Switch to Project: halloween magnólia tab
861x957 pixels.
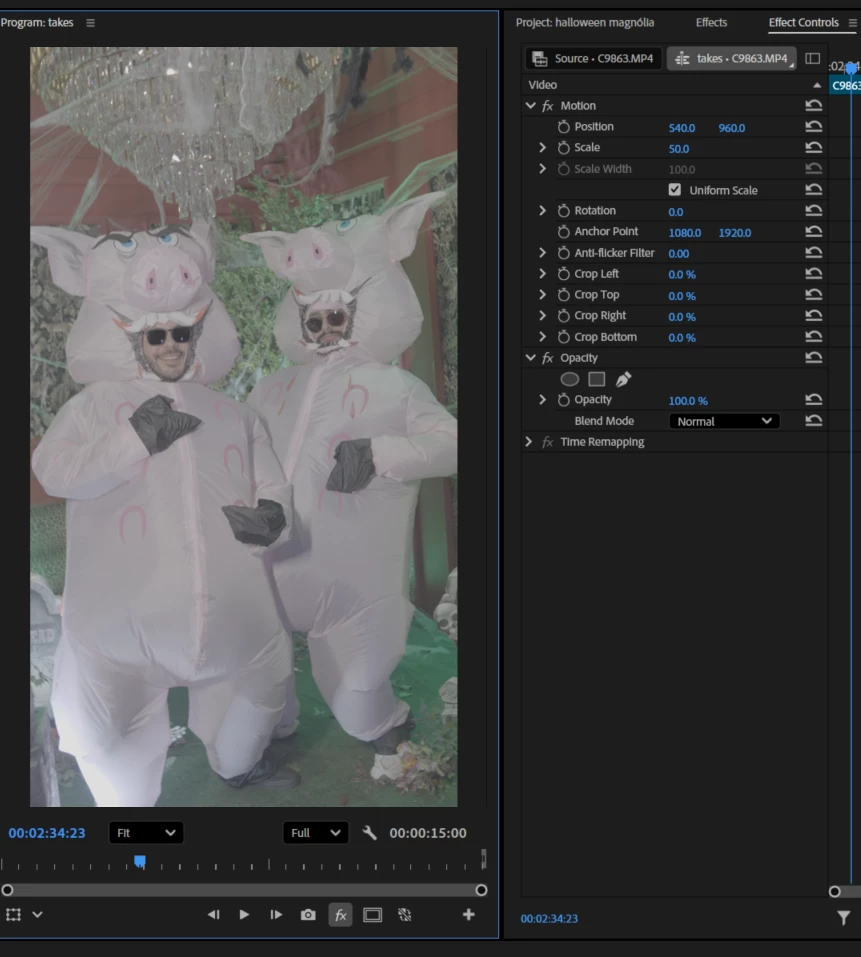point(585,23)
